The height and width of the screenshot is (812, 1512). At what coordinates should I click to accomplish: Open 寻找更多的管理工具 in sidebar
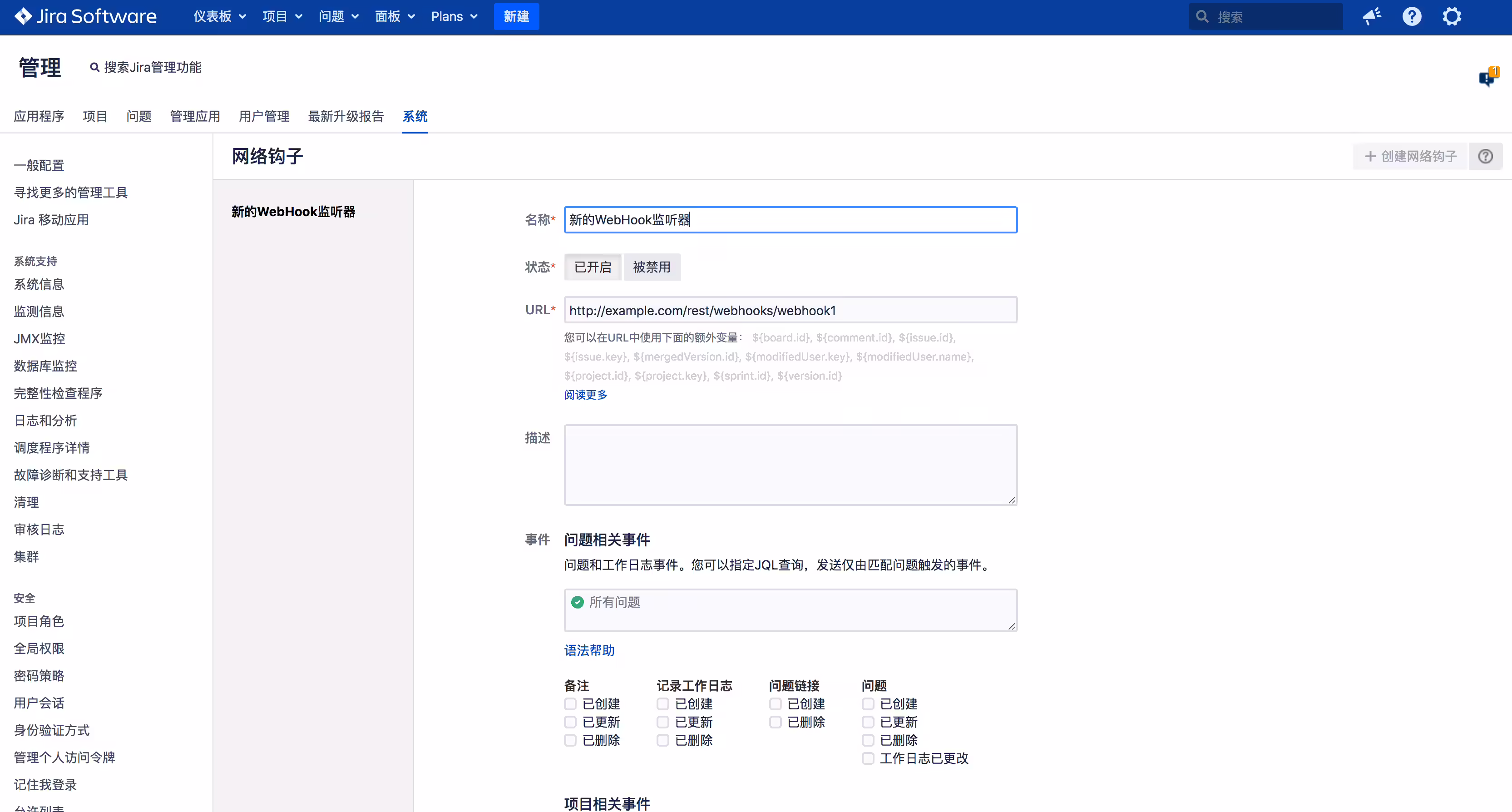point(70,193)
